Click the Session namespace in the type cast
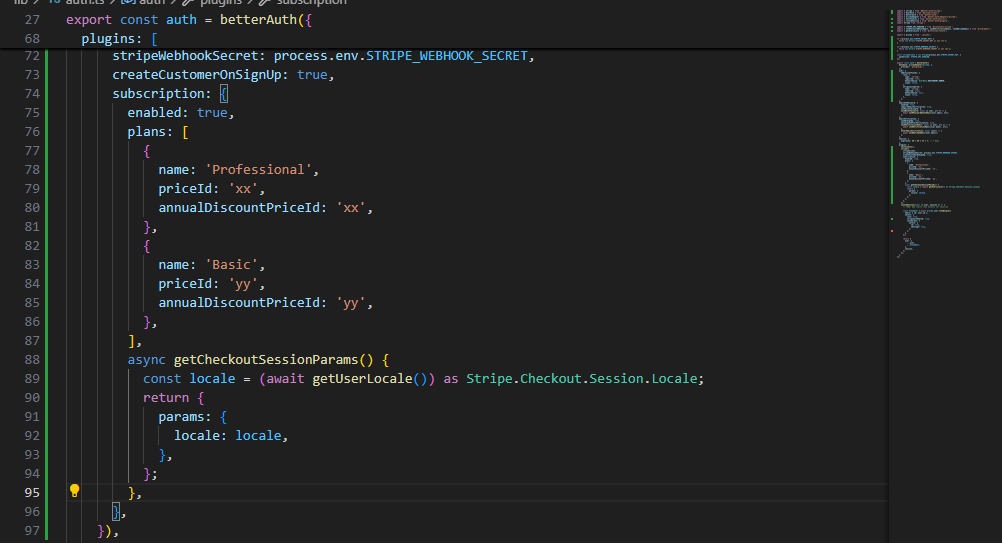The width and height of the screenshot is (1002, 543). click(x=616, y=379)
